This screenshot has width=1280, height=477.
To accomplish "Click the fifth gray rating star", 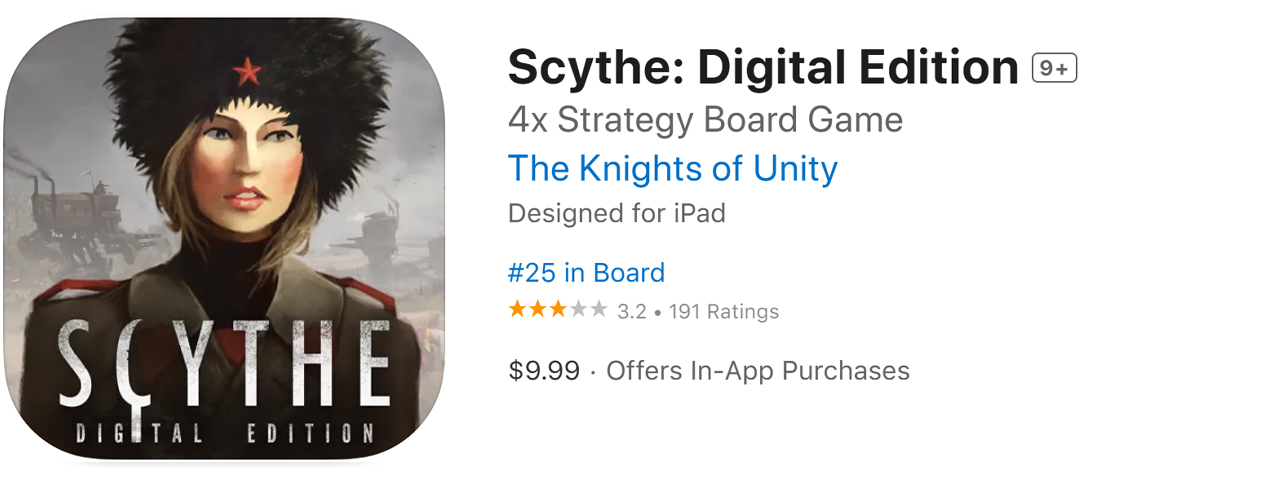I will [x=599, y=310].
